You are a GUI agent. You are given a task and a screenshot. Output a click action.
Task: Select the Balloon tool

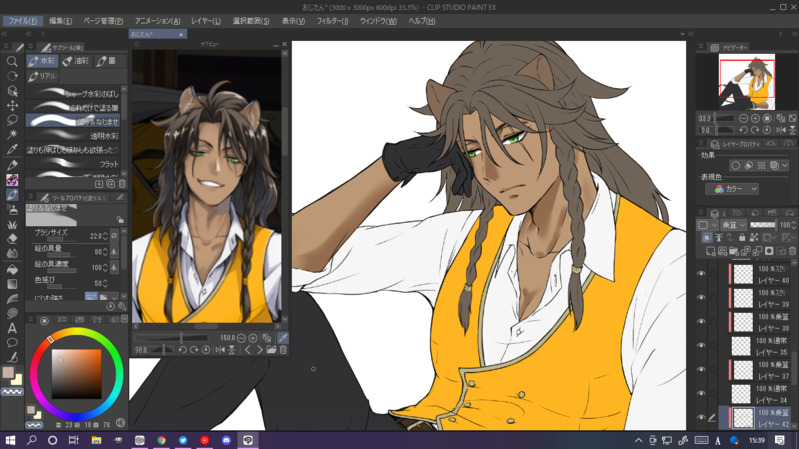(x=12, y=342)
